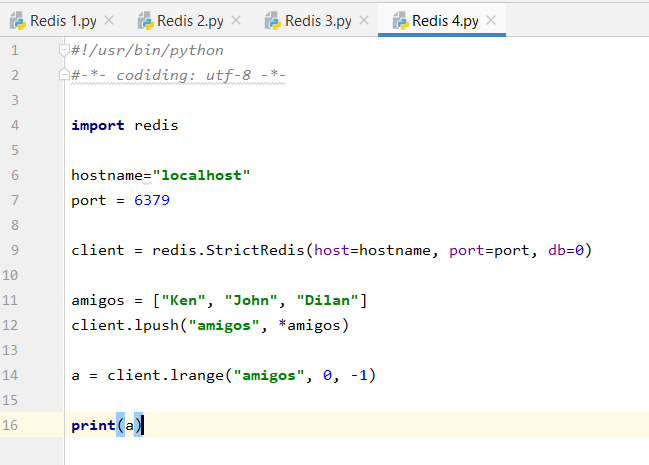The width and height of the screenshot is (649, 465).
Task: Click the fold end marker on line 2
Action: click(x=64, y=74)
